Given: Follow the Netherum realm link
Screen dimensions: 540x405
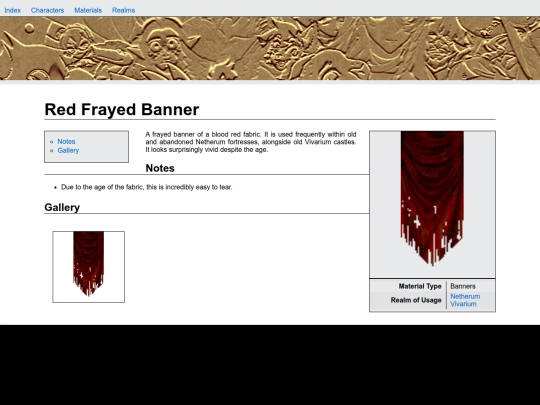Looking at the screenshot, I should [465, 297].
